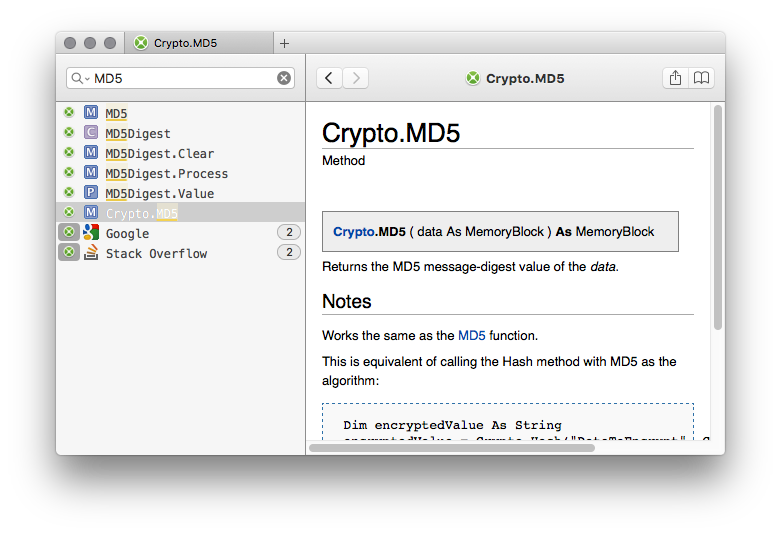This screenshot has width=781, height=535.
Task: Open the bookmarks book icon
Action: click(701, 78)
